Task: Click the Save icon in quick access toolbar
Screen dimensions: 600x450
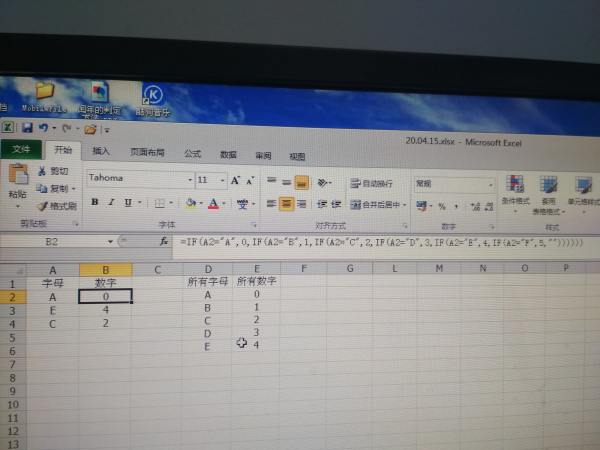Action: (27, 127)
